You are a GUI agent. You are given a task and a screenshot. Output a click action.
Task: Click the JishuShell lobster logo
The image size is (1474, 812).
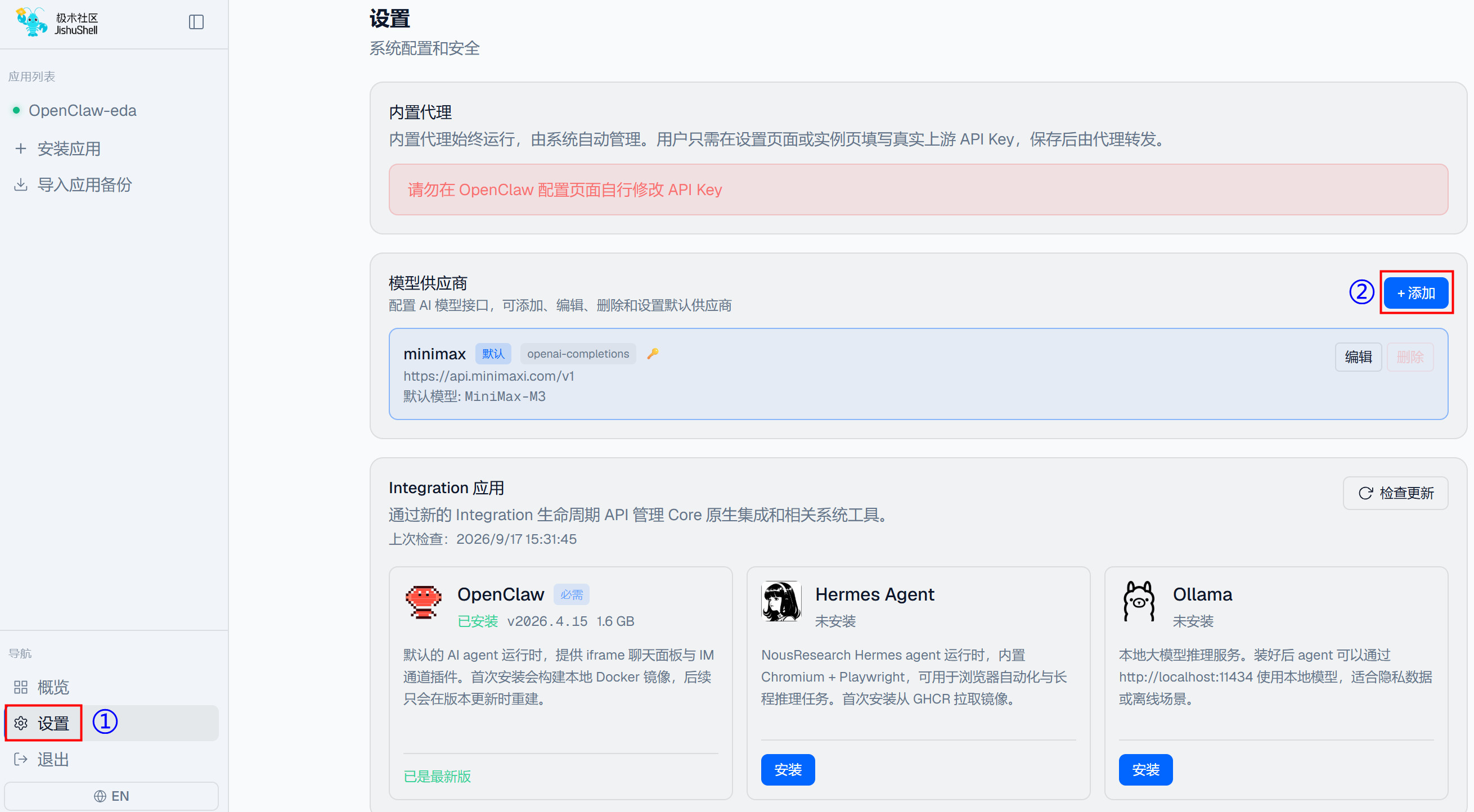pyautogui.click(x=32, y=22)
